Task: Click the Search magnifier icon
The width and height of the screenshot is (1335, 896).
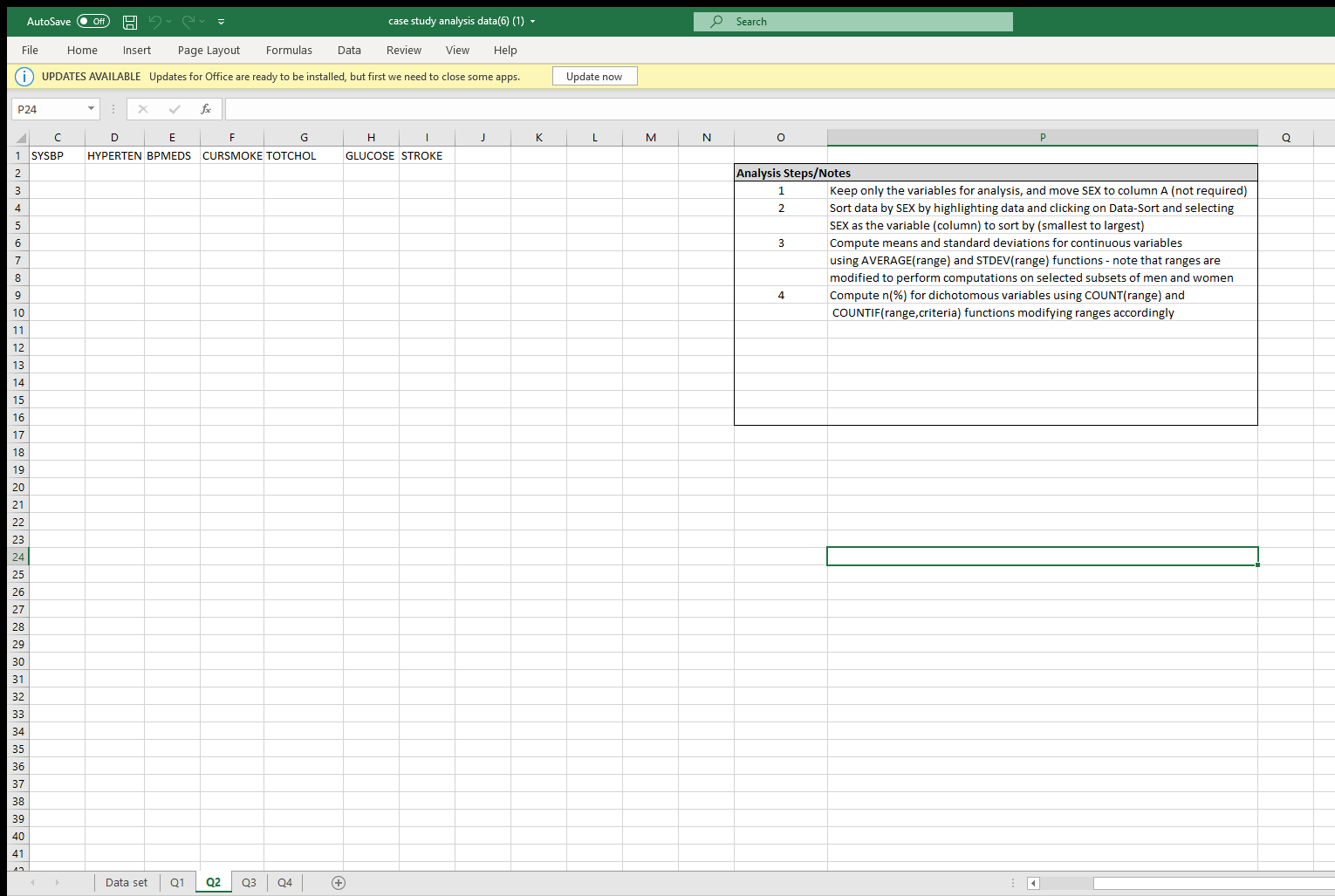Action: coord(716,22)
